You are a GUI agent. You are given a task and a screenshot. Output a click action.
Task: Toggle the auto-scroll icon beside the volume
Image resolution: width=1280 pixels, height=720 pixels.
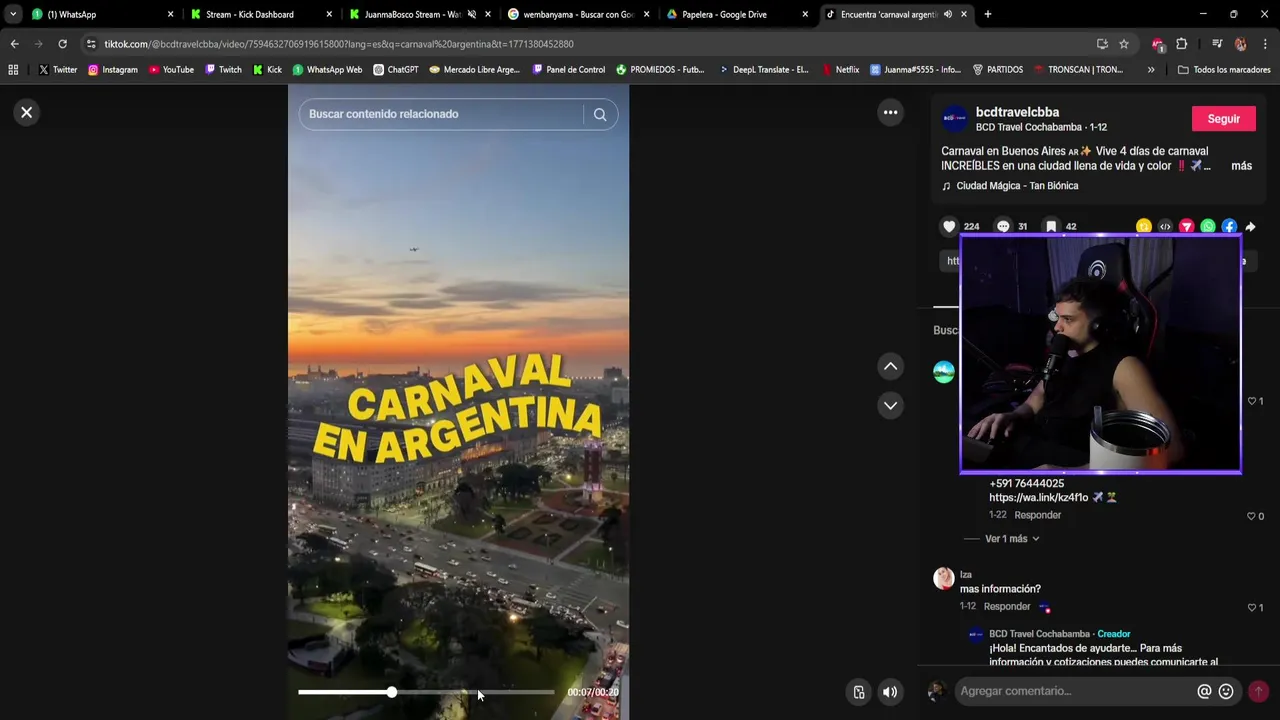858,692
